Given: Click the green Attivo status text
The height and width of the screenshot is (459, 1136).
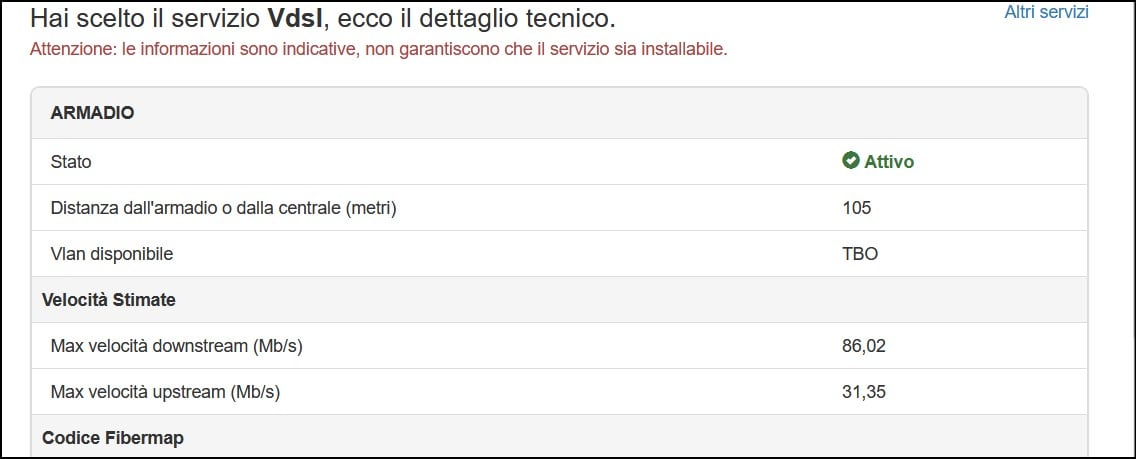Looking at the screenshot, I should pos(889,161).
